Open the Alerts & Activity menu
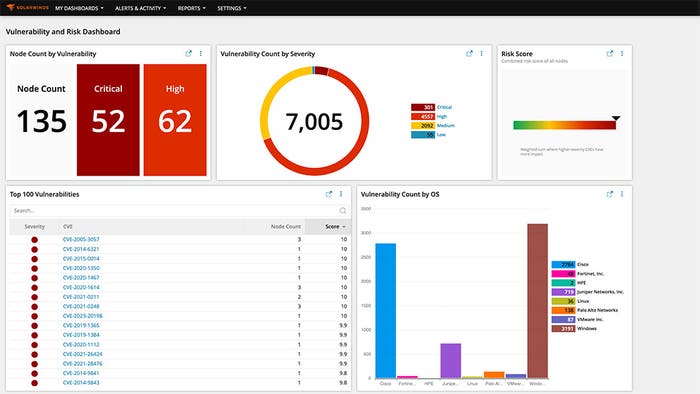The image size is (700, 394). 140,8
